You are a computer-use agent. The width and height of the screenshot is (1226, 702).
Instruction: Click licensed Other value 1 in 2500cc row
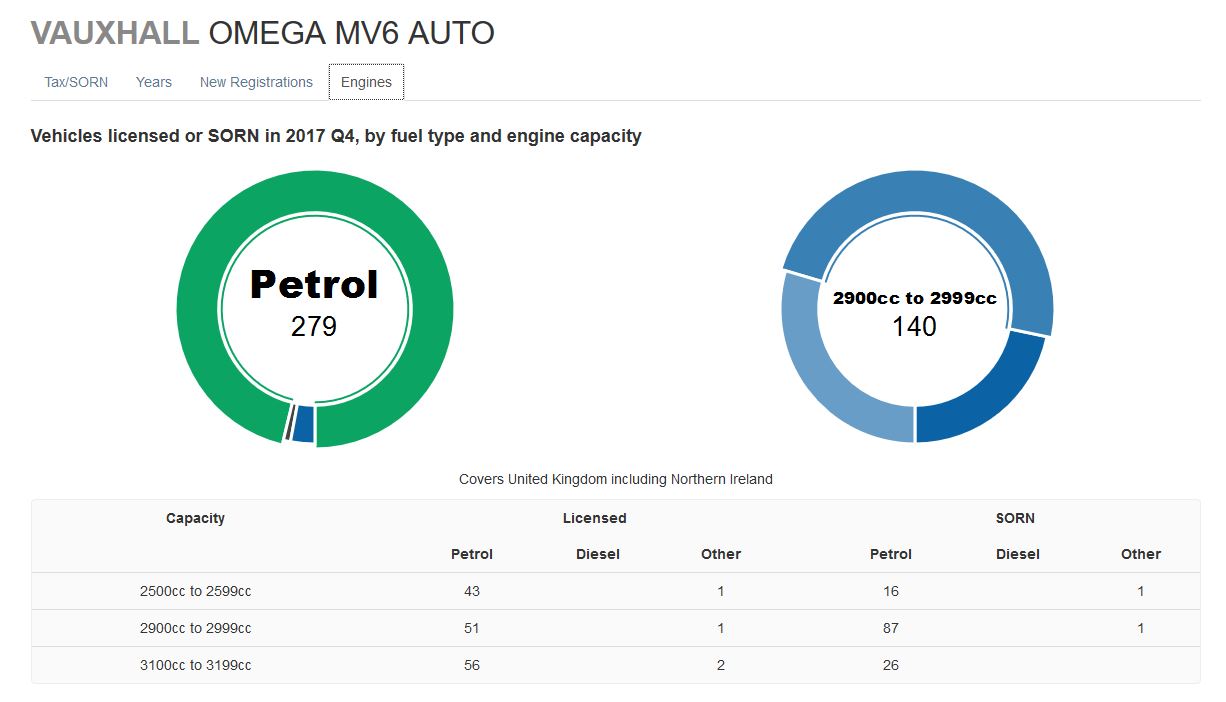(x=721, y=591)
